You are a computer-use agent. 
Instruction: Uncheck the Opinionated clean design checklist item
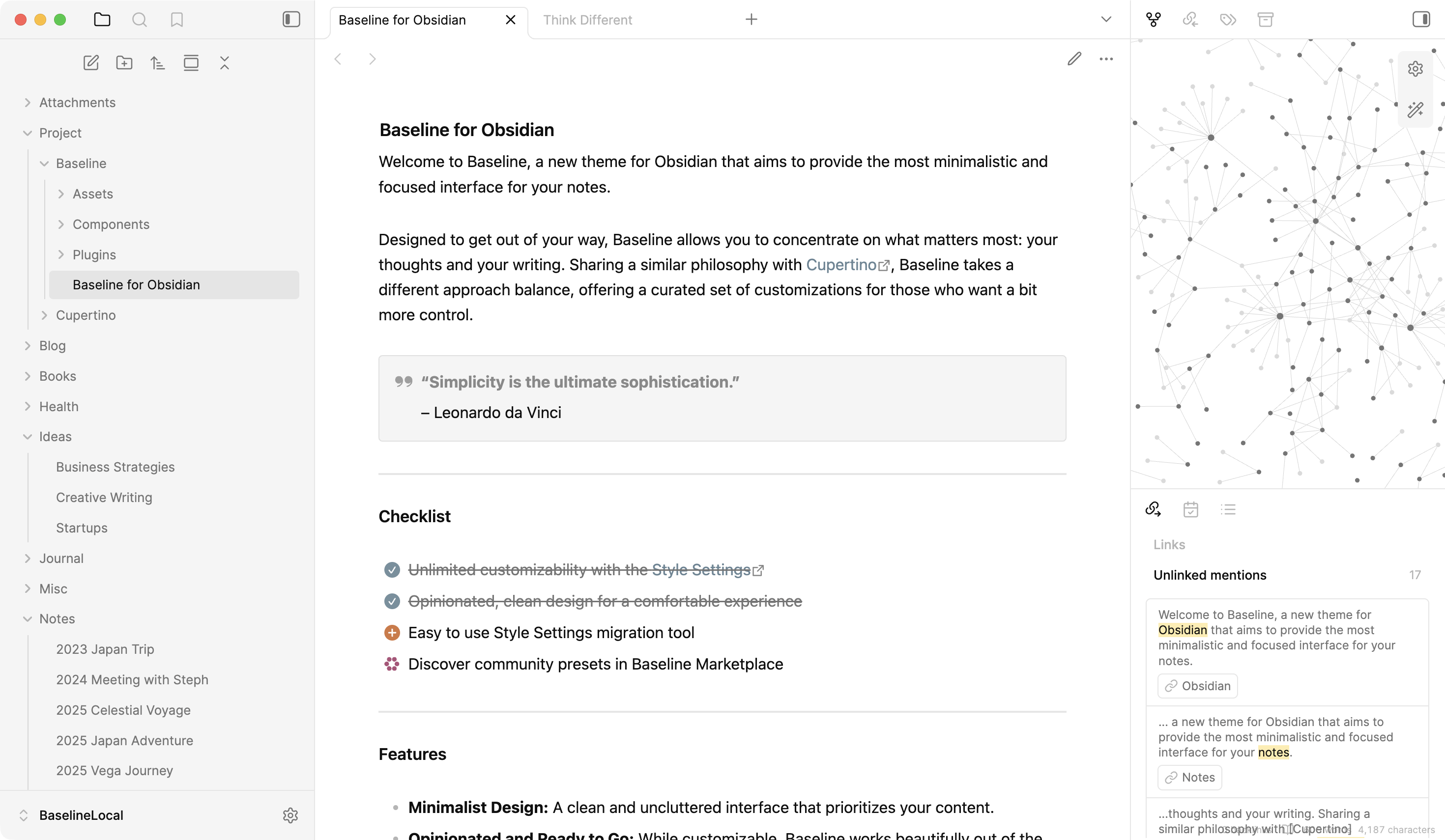click(x=392, y=601)
